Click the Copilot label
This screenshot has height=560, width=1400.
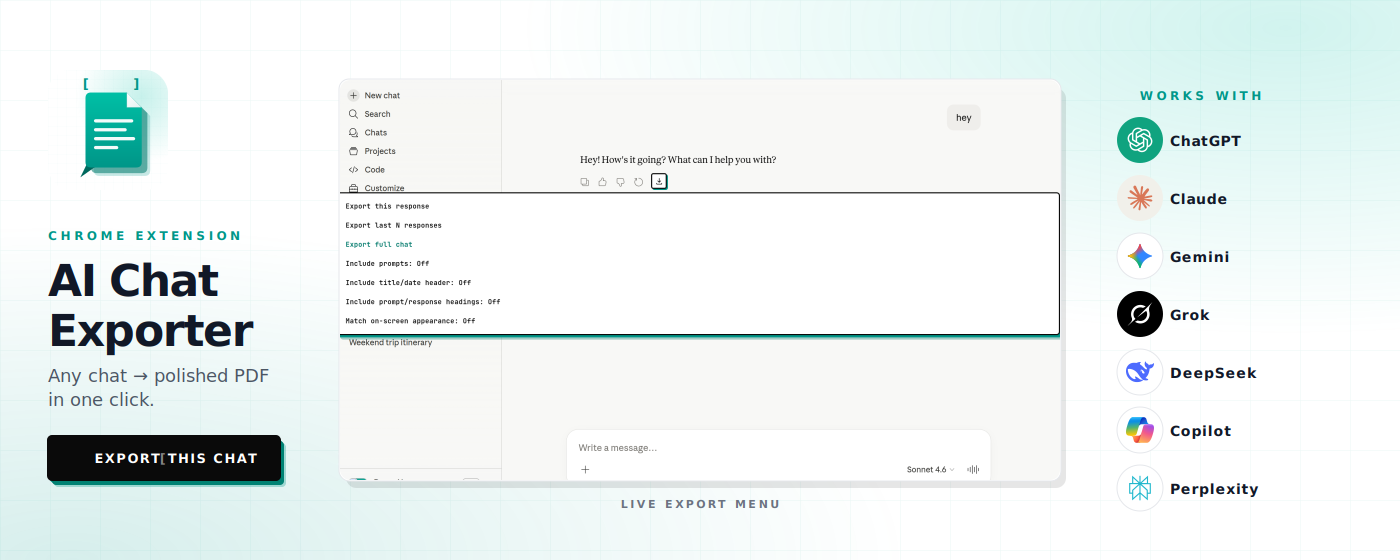click(x=1201, y=431)
